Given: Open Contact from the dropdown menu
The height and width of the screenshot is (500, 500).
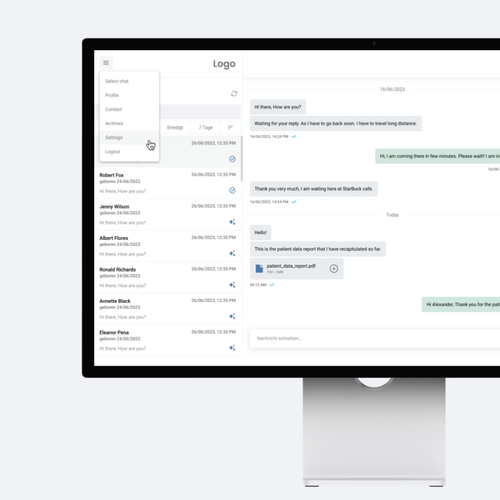Looking at the screenshot, I should pos(129,109).
